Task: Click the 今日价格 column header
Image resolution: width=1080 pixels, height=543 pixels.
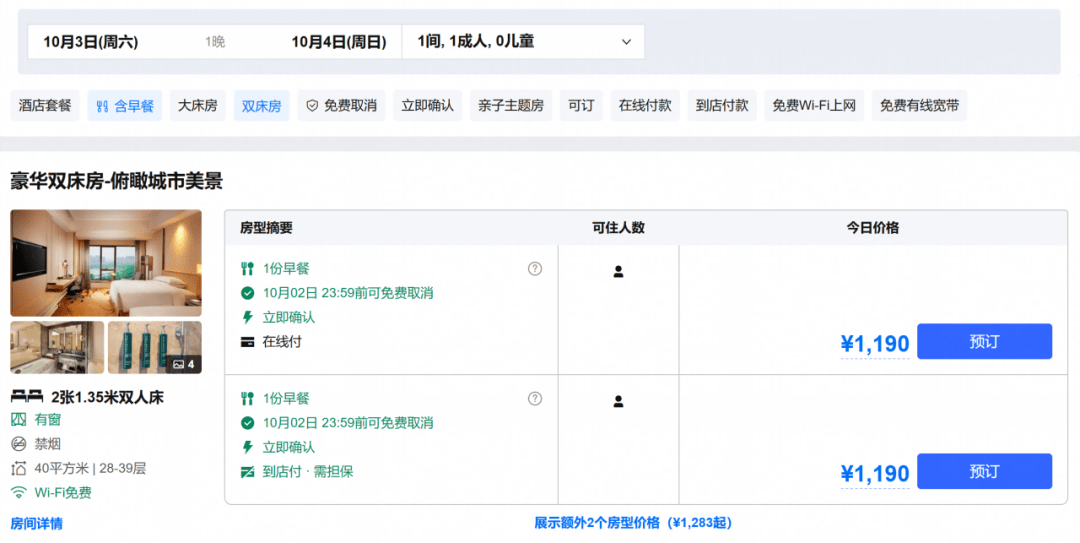Action: [x=873, y=228]
